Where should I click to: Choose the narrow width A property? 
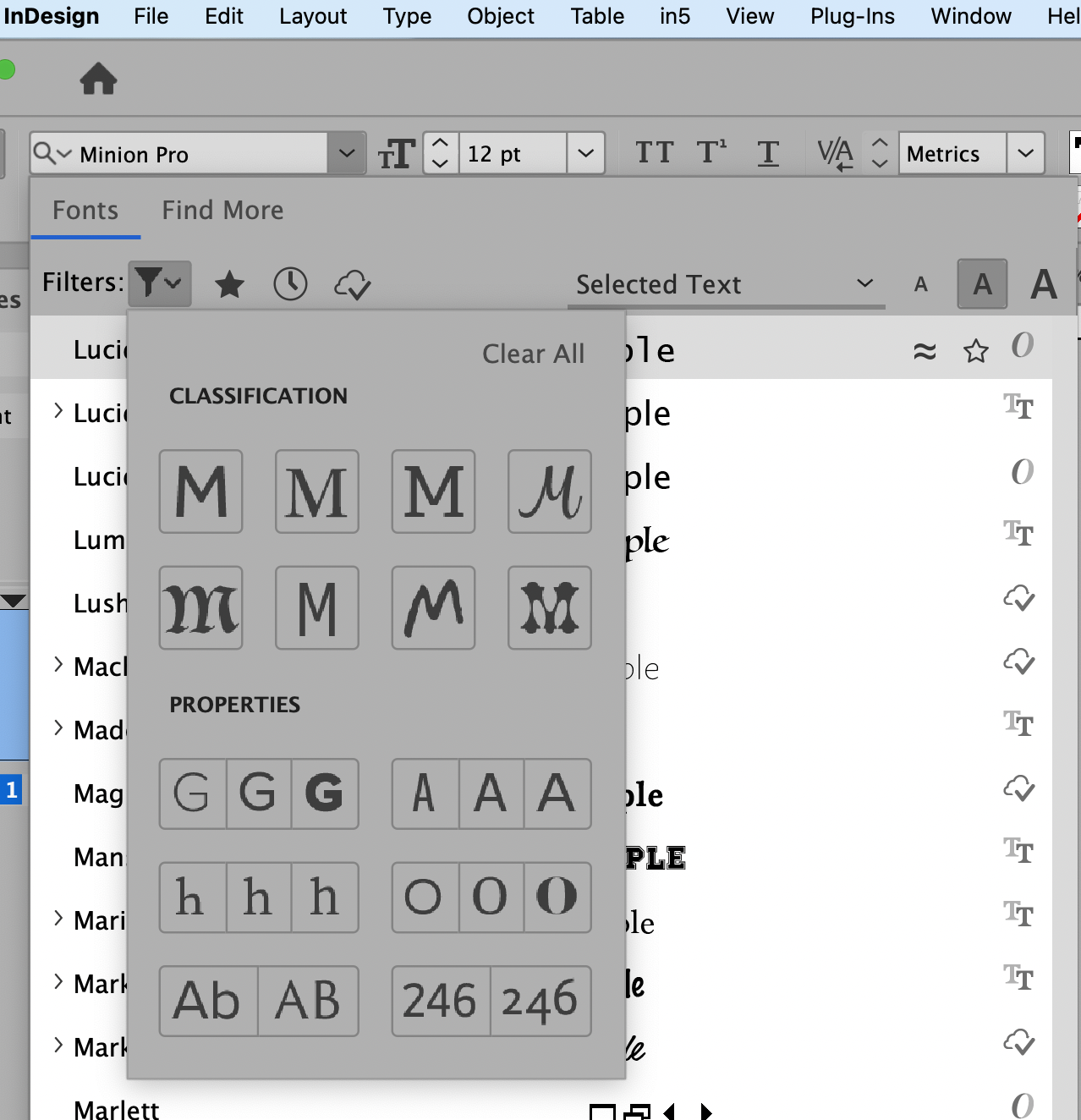(425, 793)
